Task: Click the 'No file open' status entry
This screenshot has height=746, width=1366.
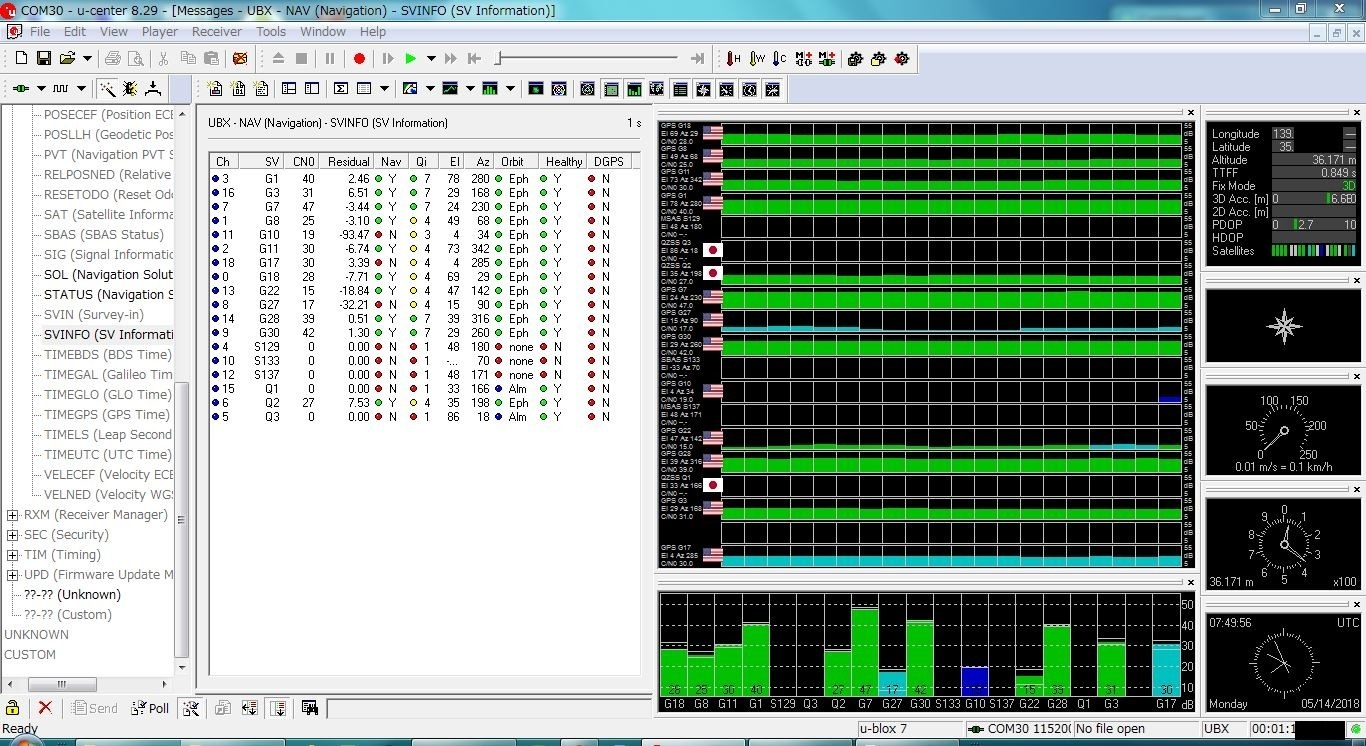Action: (1110, 729)
